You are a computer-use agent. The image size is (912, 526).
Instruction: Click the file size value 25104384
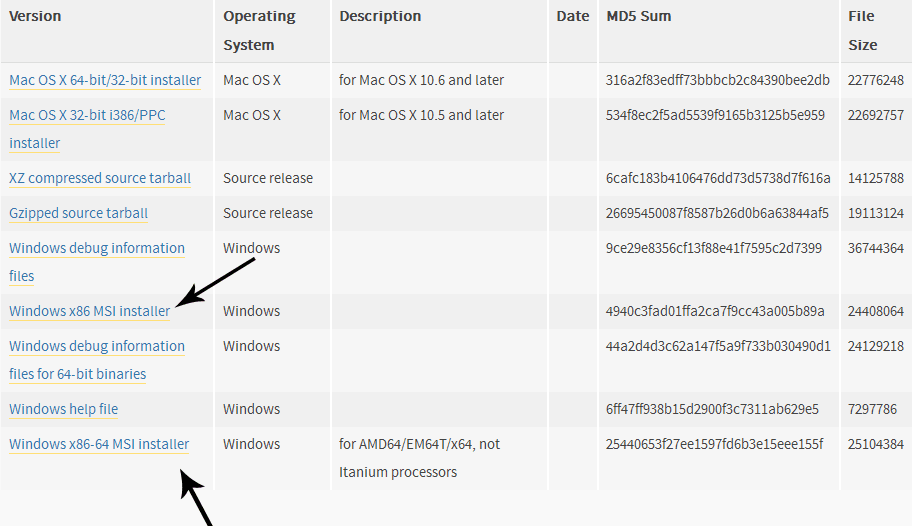tap(876, 444)
